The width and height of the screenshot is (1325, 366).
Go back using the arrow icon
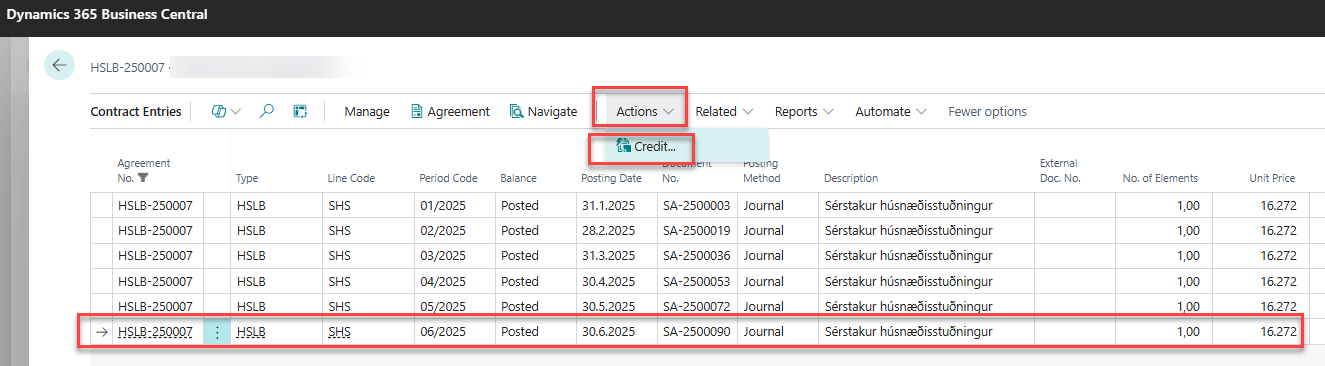59,66
